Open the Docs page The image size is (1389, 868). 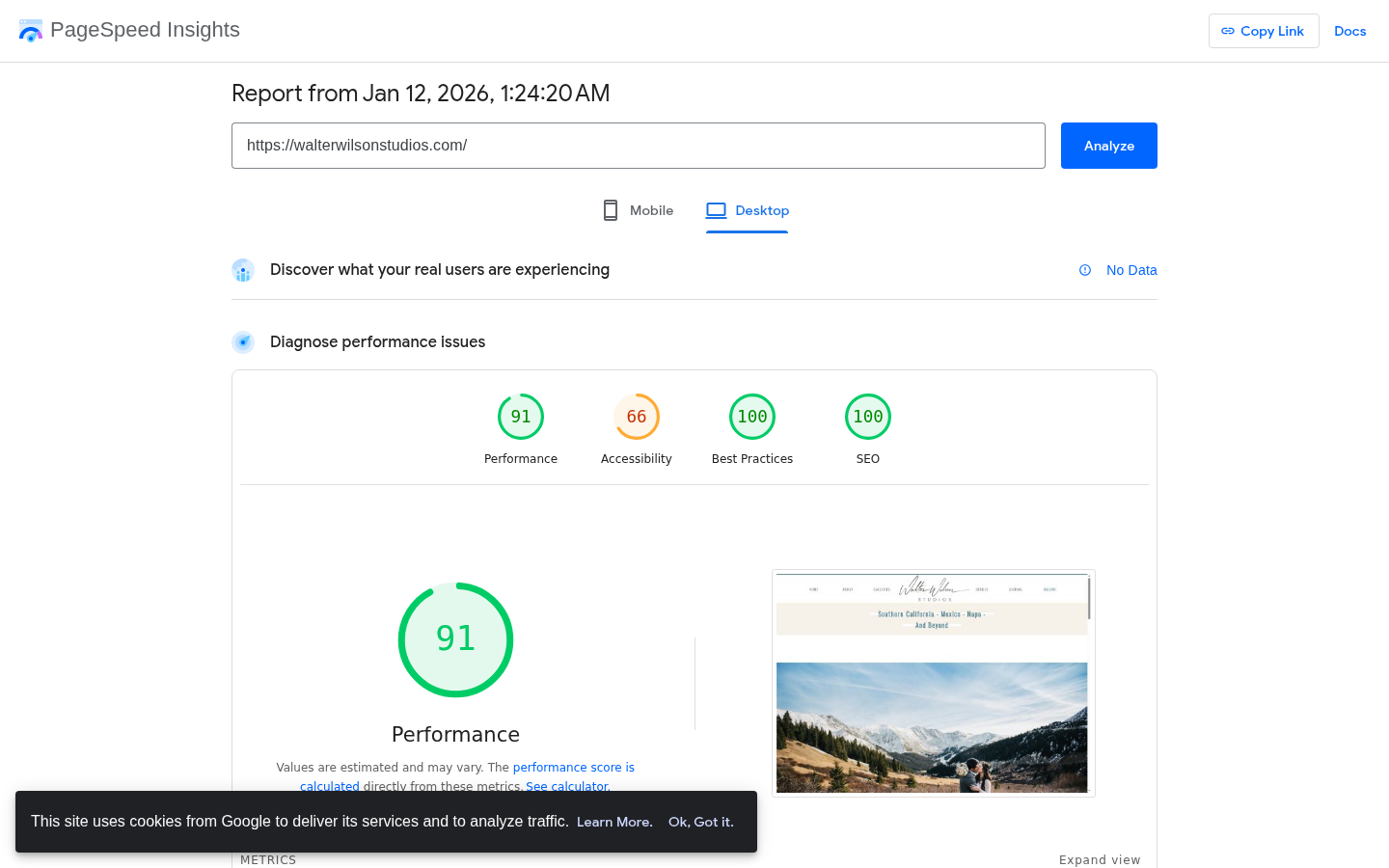pyautogui.click(x=1349, y=30)
